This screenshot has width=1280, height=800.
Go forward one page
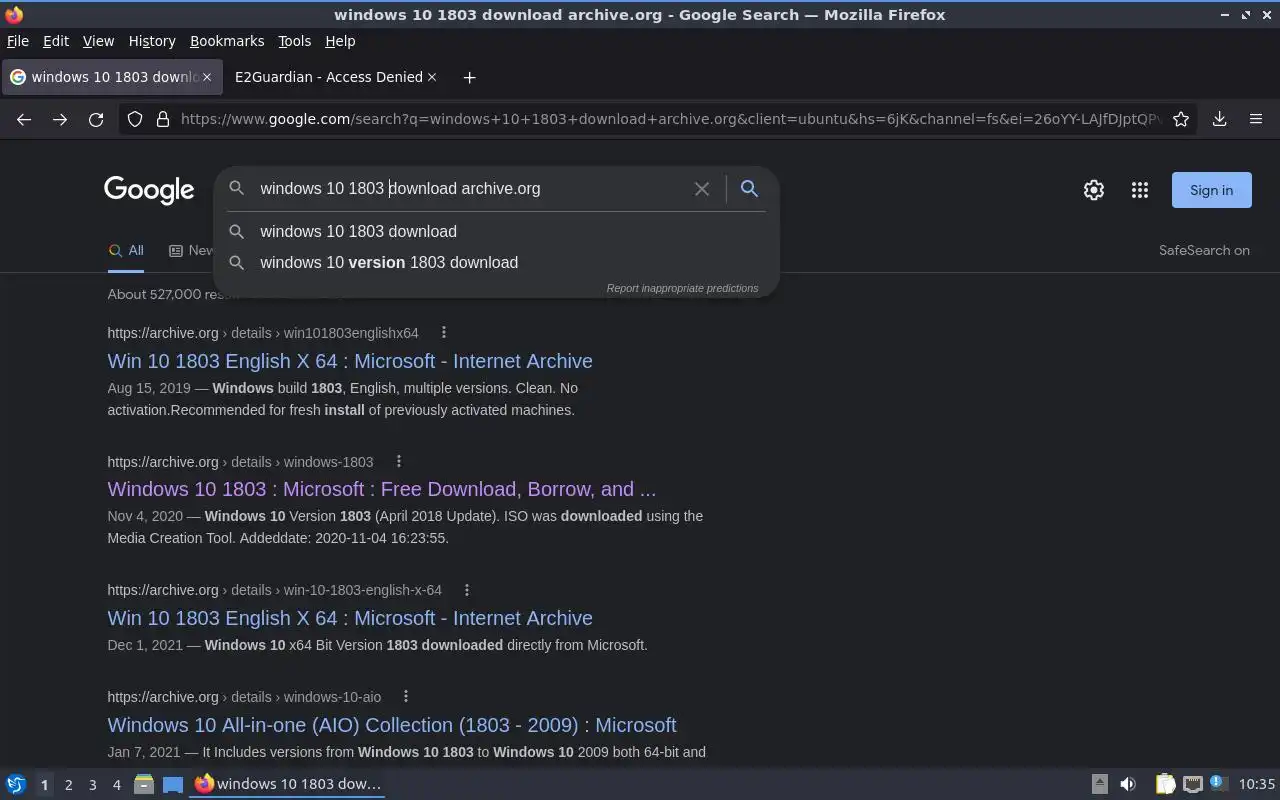pyautogui.click(x=60, y=119)
